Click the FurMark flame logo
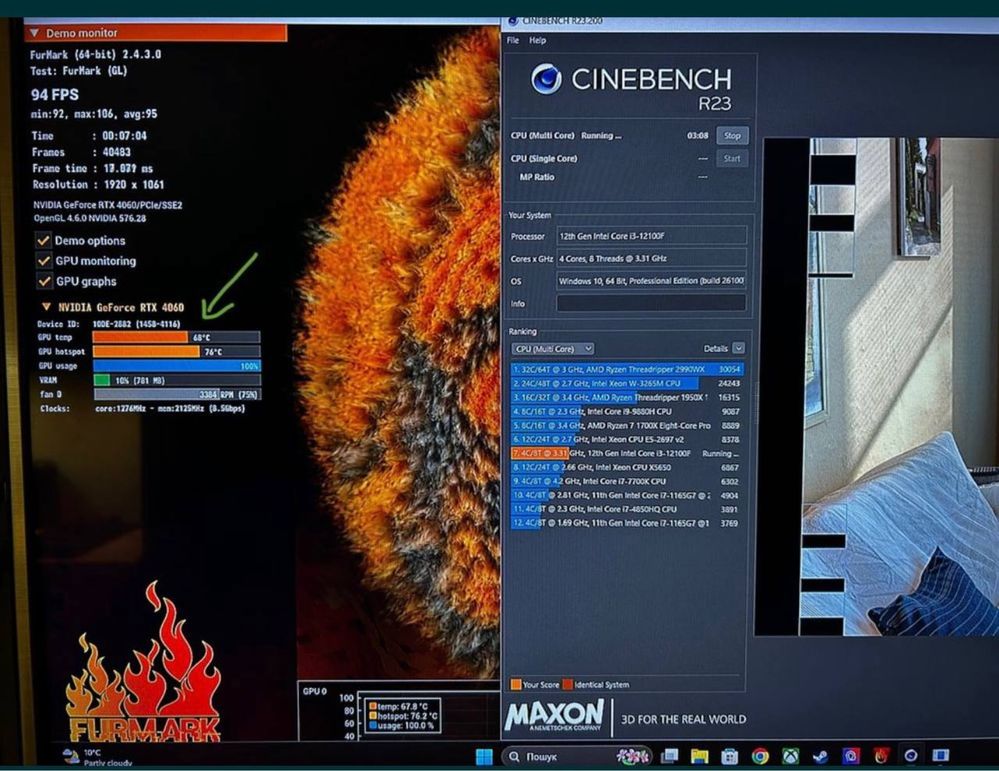This screenshot has width=999, height=771. [x=144, y=663]
